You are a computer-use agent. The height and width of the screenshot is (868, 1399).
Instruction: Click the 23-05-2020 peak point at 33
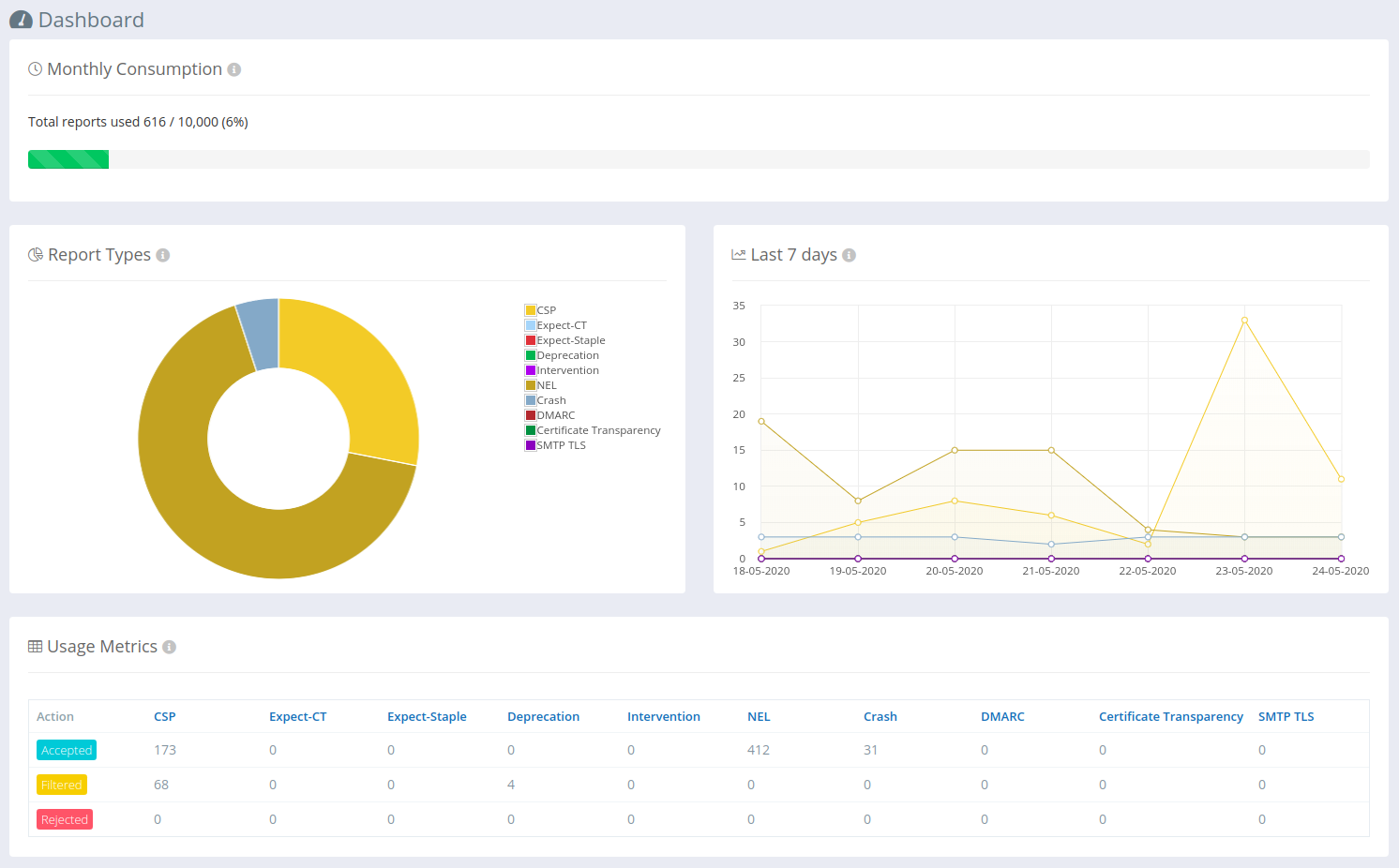pyautogui.click(x=1244, y=321)
